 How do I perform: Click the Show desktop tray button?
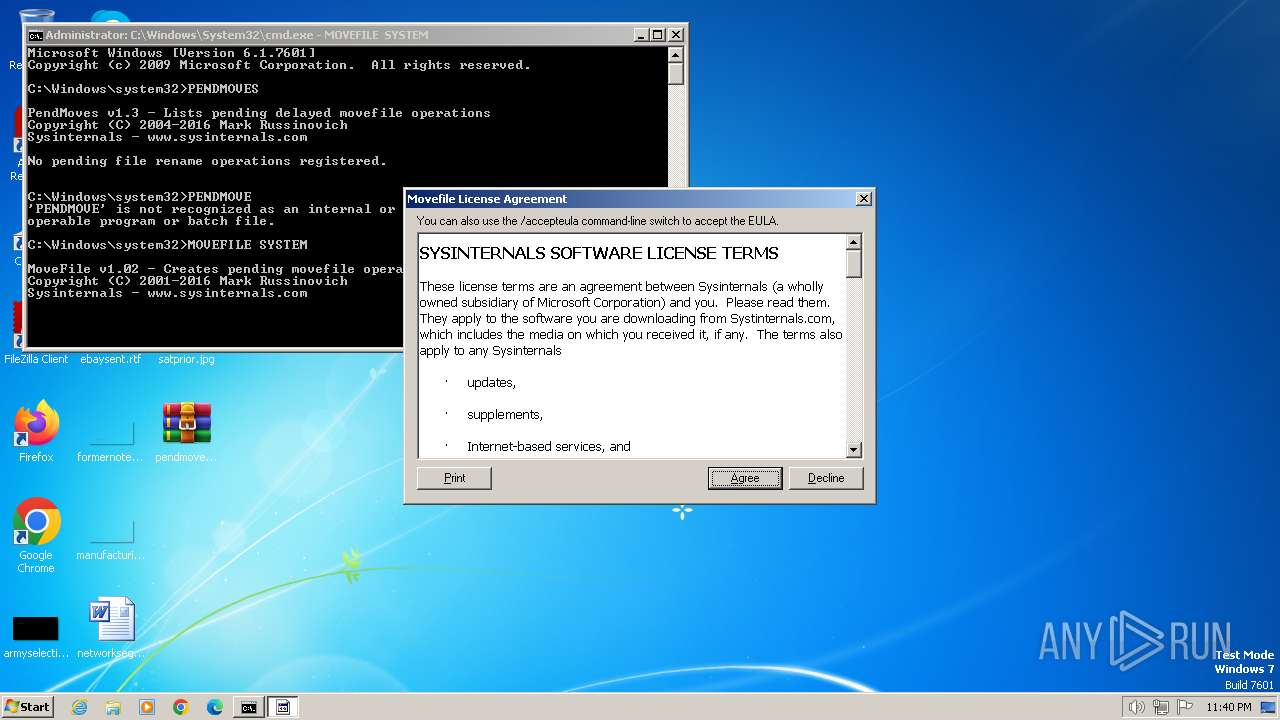pyautogui.click(x=1269, y=707)
